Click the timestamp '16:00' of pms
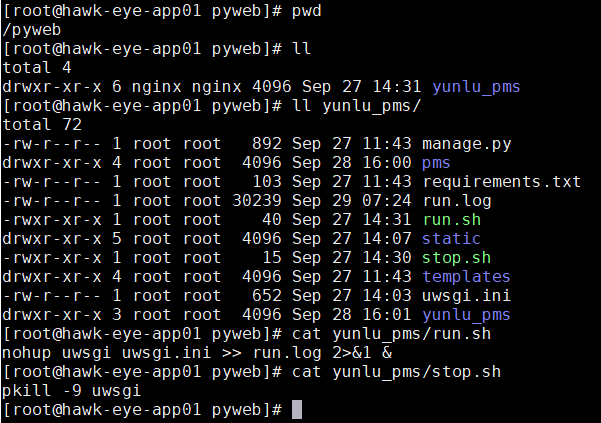 387,163
